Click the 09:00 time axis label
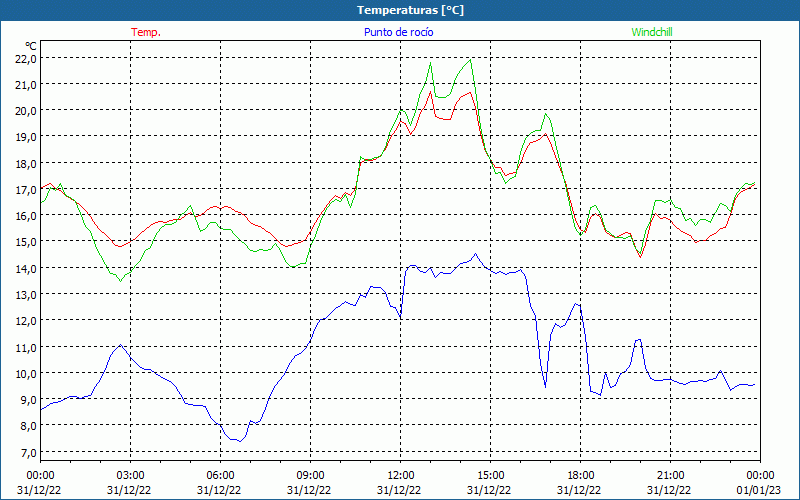The height and width of the screenshot is (500, 800). [x=309, y=476]
